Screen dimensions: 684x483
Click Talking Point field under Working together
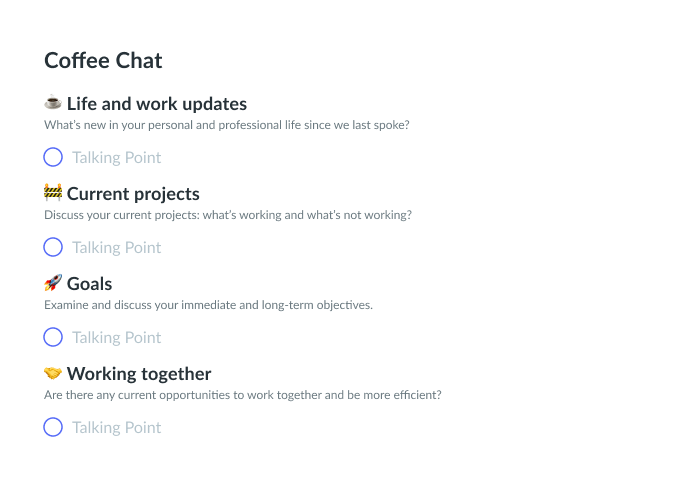tap(116, 427)
